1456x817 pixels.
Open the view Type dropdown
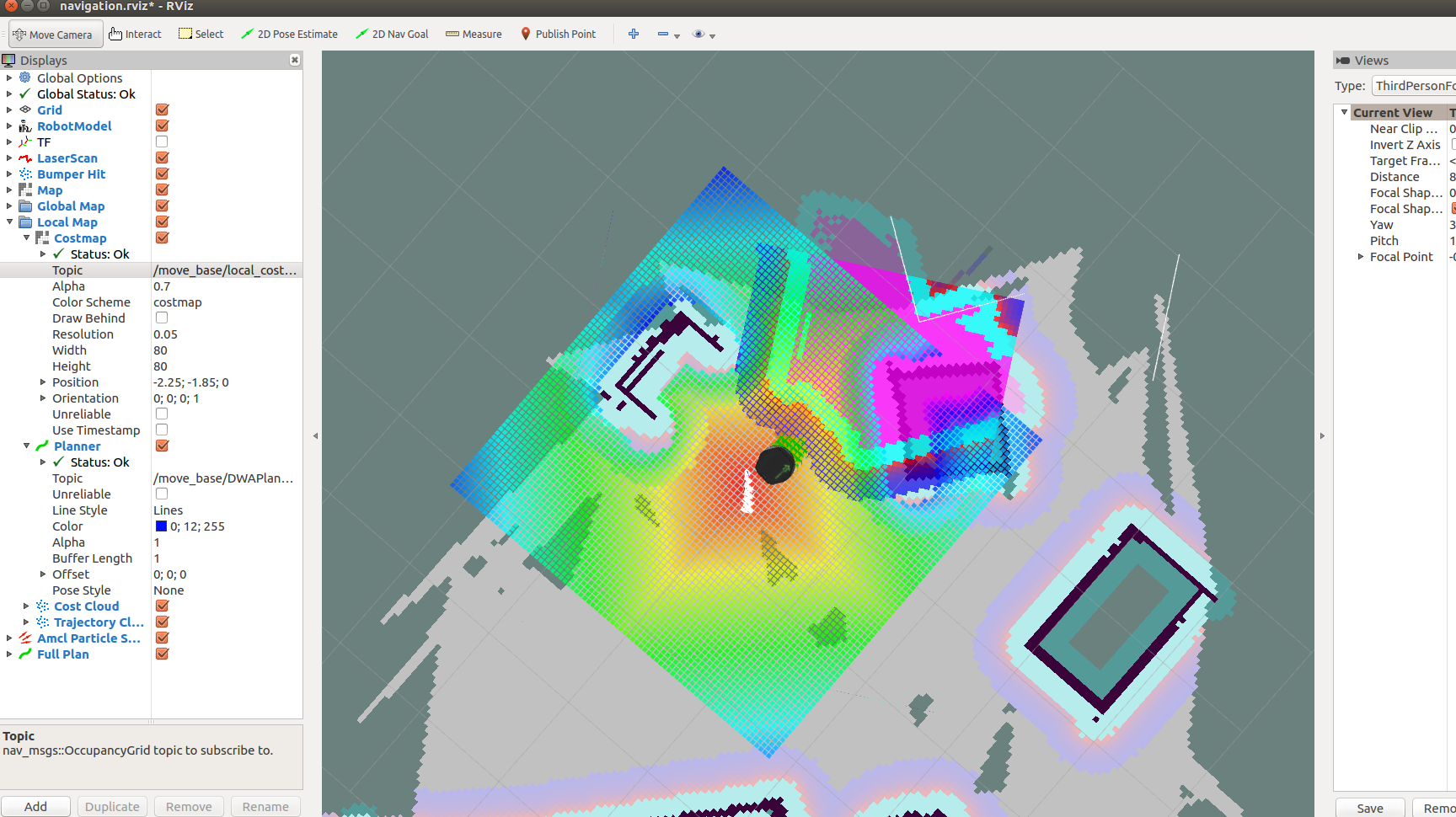pyautogui.click(x=1412, y=85)
